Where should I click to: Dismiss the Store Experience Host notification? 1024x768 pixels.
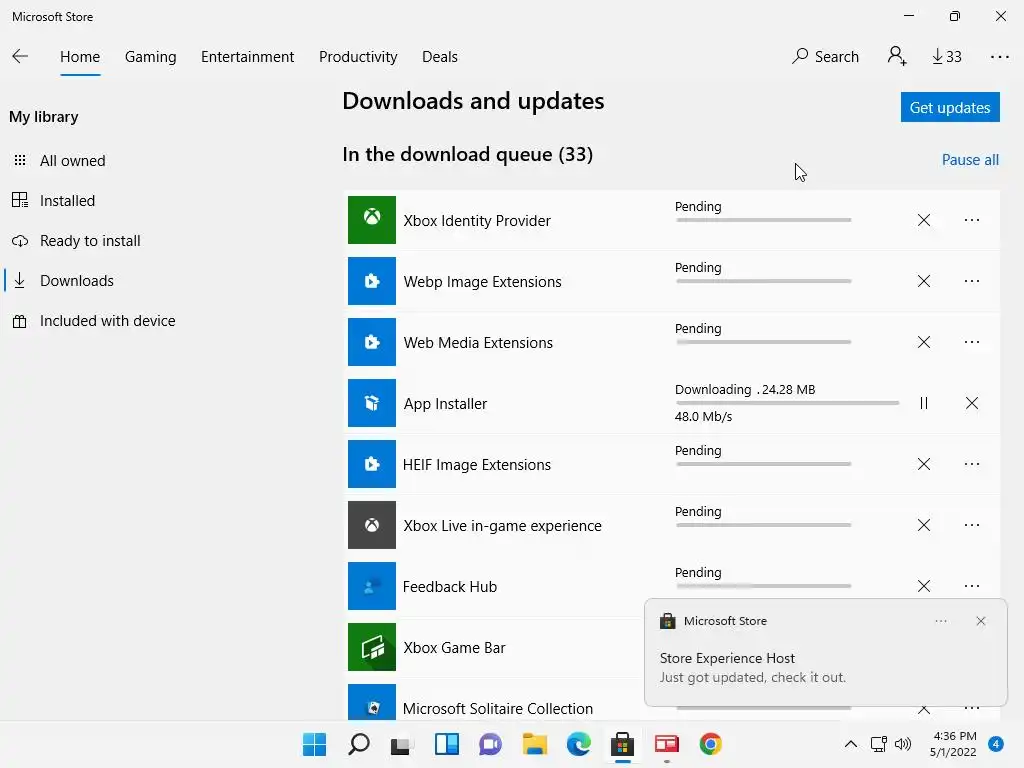980,621
